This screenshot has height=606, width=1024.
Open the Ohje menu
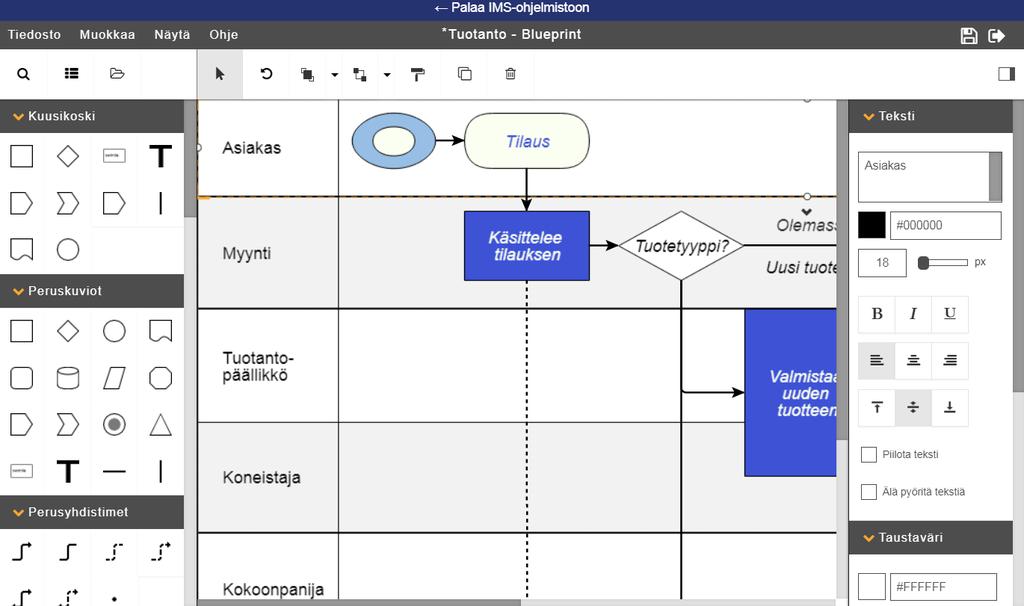223,35
